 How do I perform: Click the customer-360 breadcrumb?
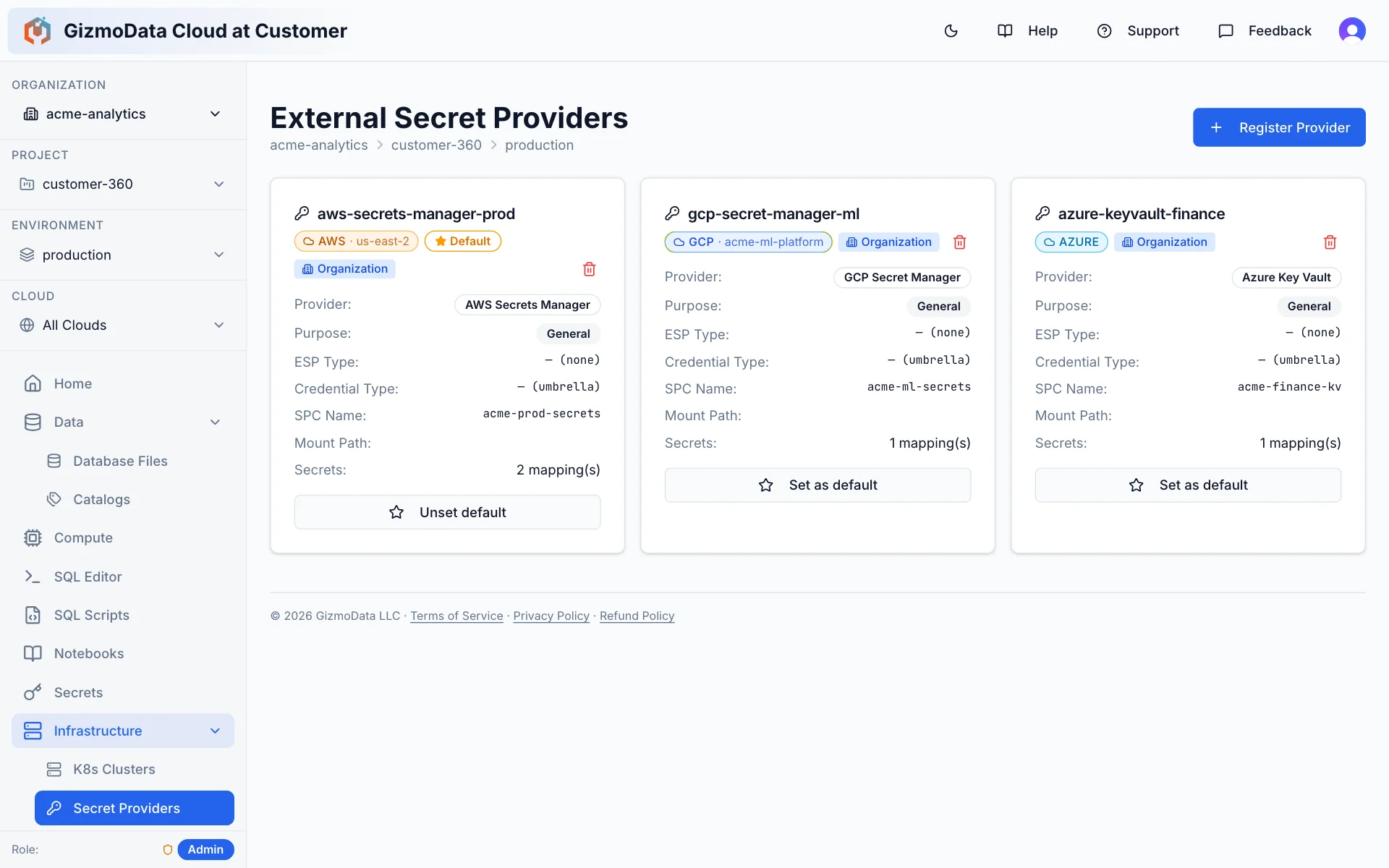[x=436, y=145]
